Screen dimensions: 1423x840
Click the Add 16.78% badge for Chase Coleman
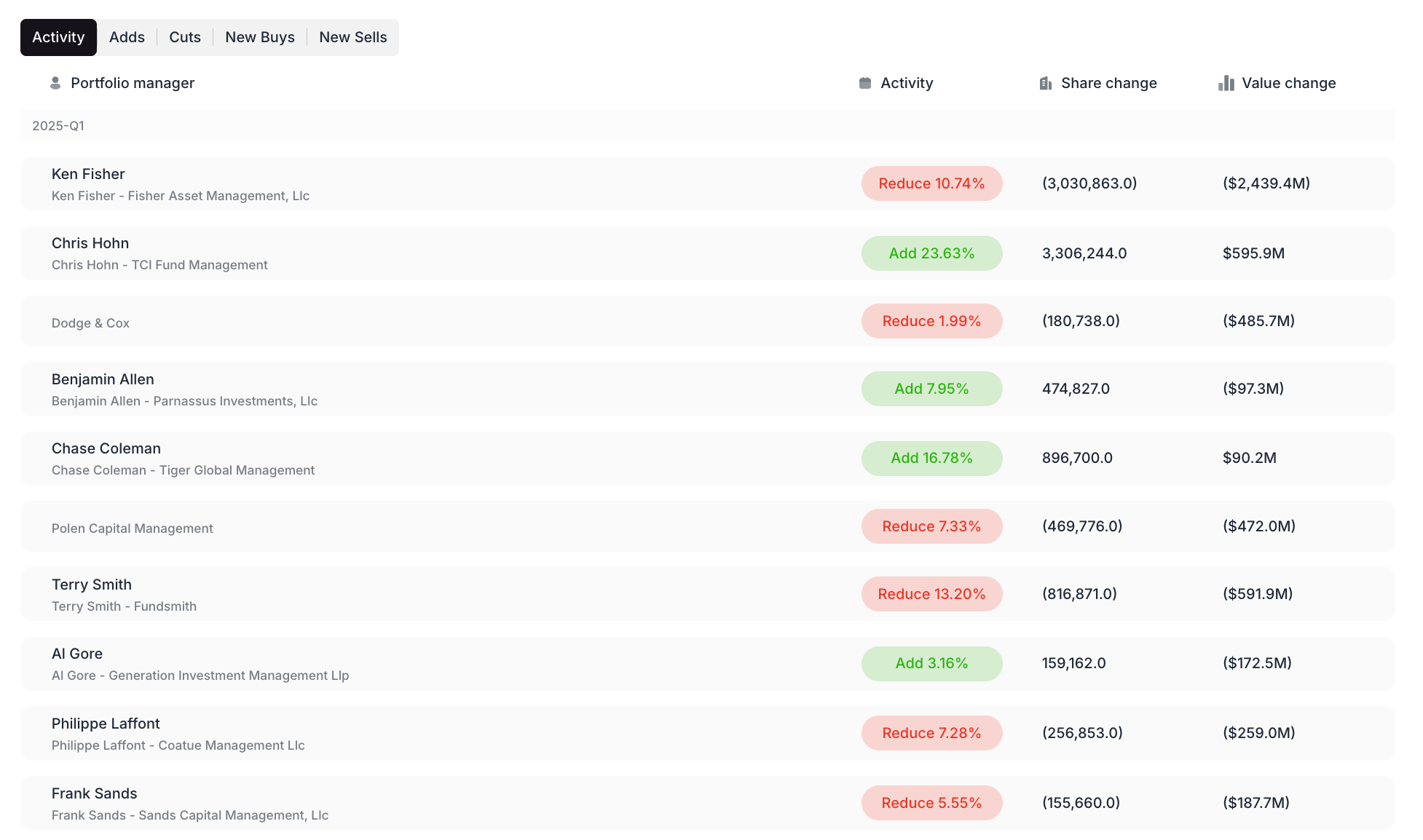(x=931, y=458)
